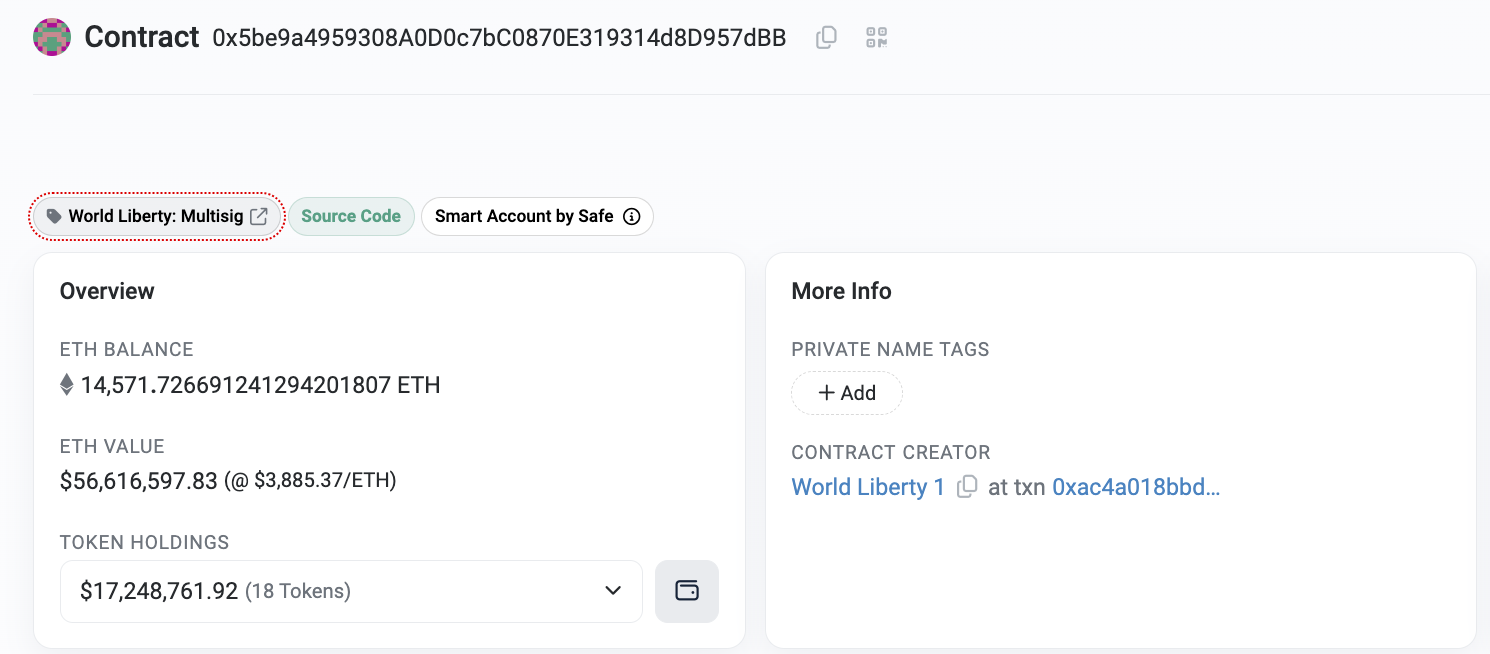Click the More Info card heading

click(x=841, y=291)
